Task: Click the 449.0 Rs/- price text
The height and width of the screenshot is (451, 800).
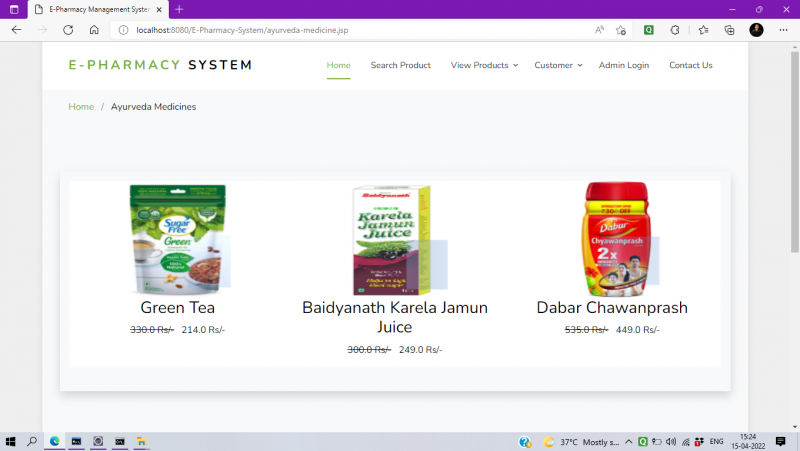Action: coord(638,330)
